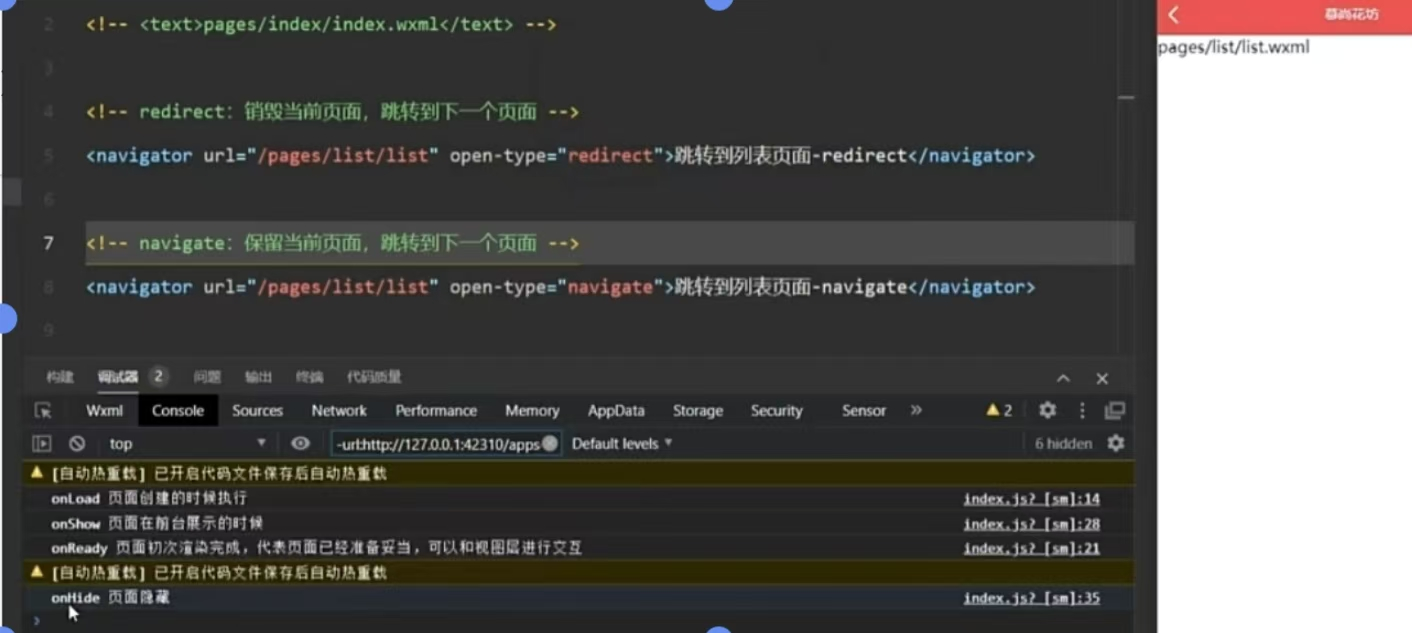
Task: Toggle the console sidebar panel icon
Action: coord(42,444)
